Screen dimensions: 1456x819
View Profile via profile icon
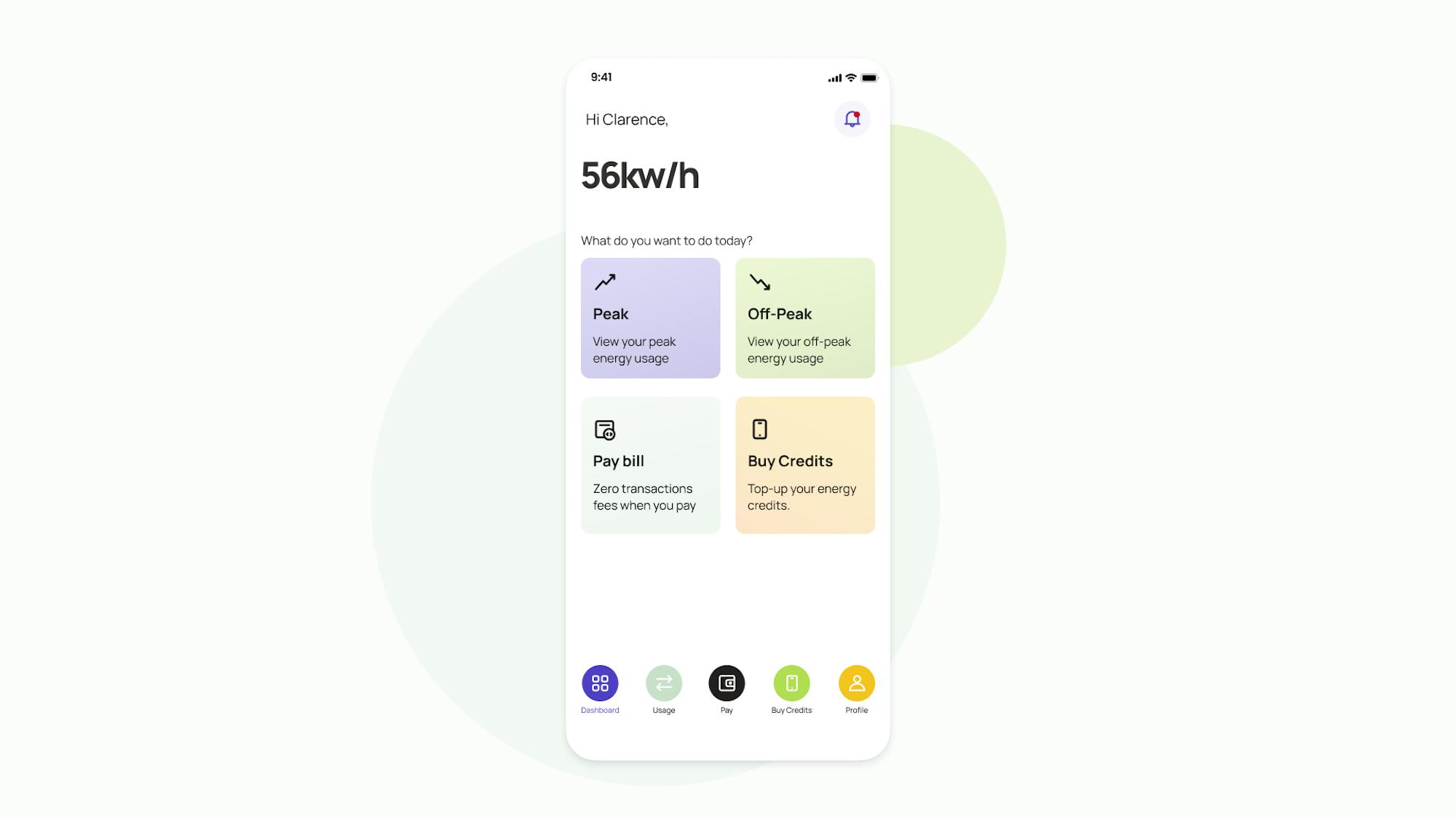tap(856, 683)
